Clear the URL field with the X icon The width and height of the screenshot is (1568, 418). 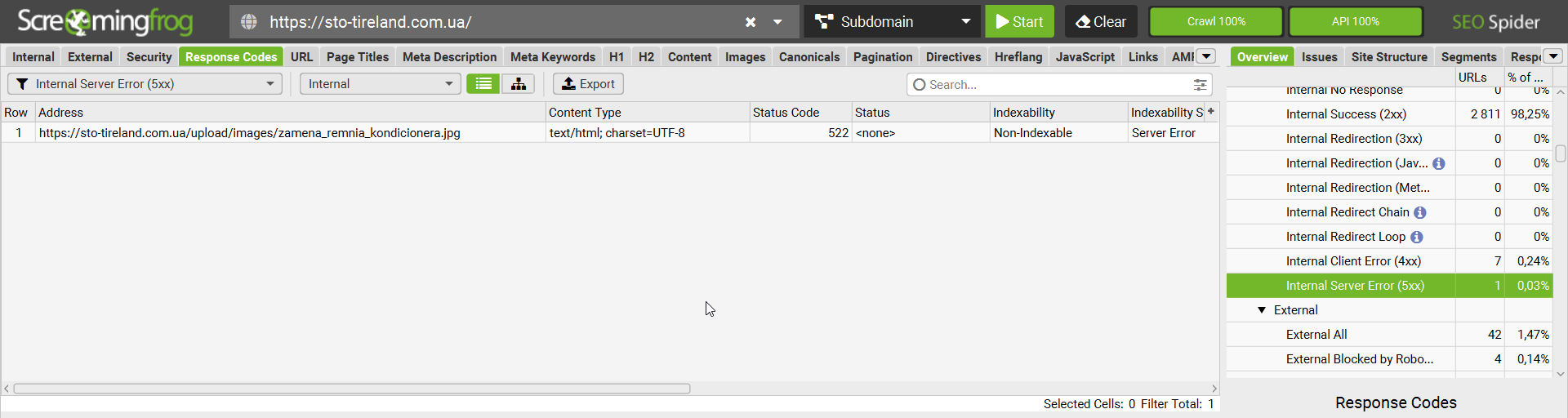[x=751, y=22]
